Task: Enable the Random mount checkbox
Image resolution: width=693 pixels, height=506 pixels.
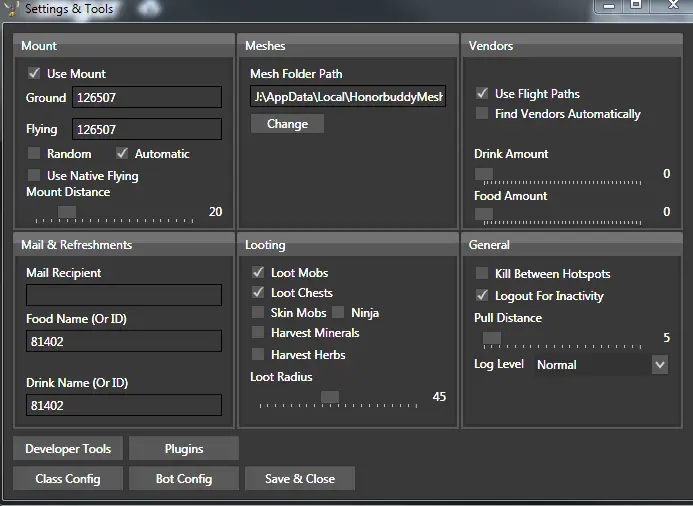Action: click(x=34, y=154)
